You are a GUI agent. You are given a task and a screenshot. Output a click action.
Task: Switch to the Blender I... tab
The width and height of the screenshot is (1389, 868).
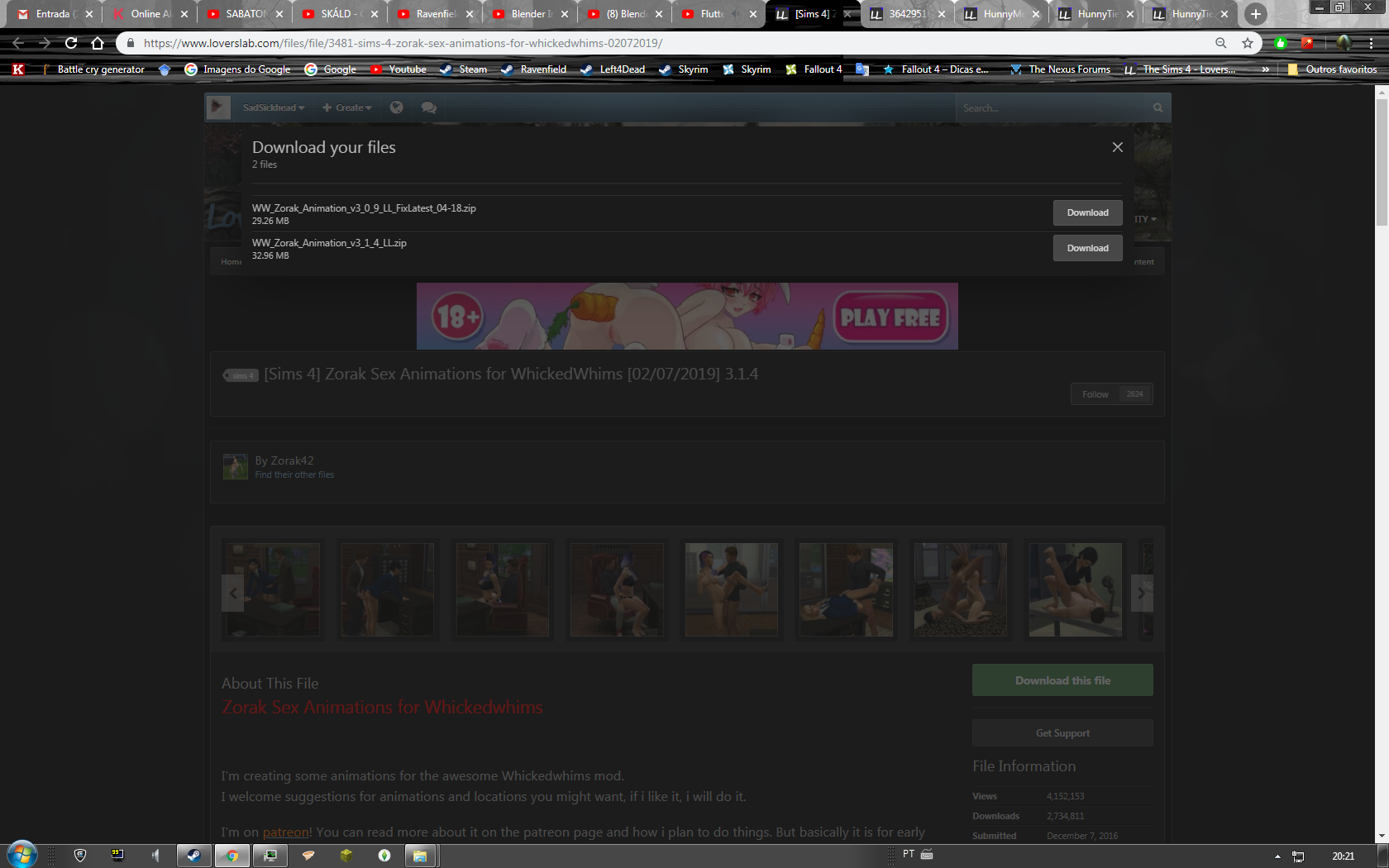[531, 14]
